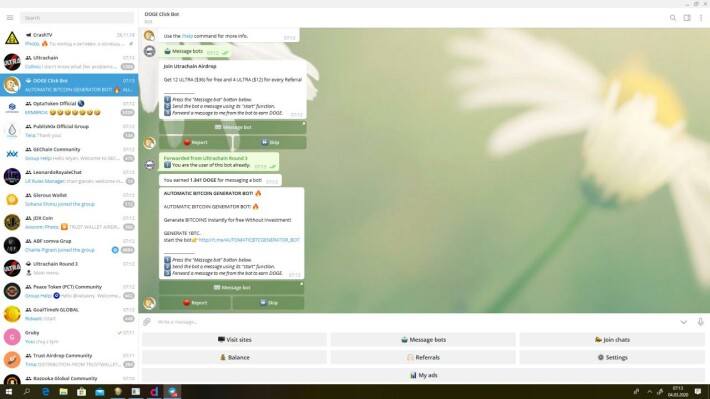Click Skip under Ultrachain Airdrop ad
Viewport: 710px width, 399px height.
(269, 142)
